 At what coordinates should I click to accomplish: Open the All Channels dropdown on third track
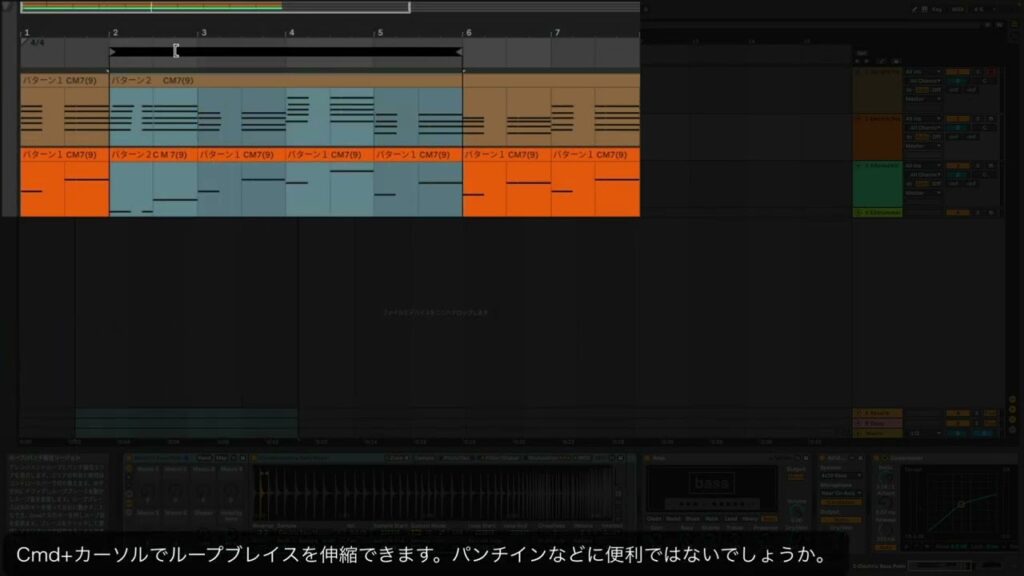pos(923,174)
